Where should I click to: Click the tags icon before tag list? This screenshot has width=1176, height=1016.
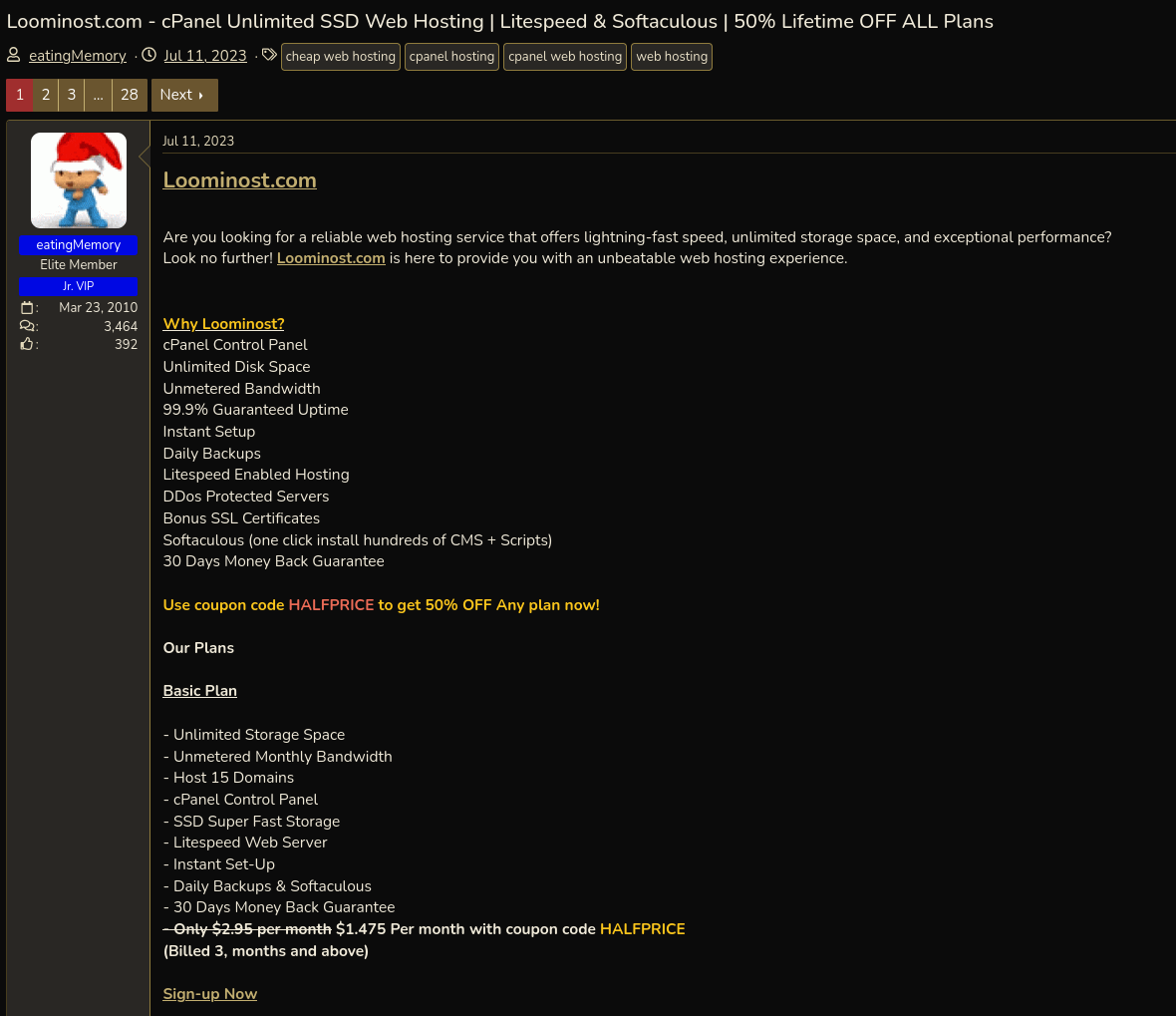[269, 55]
